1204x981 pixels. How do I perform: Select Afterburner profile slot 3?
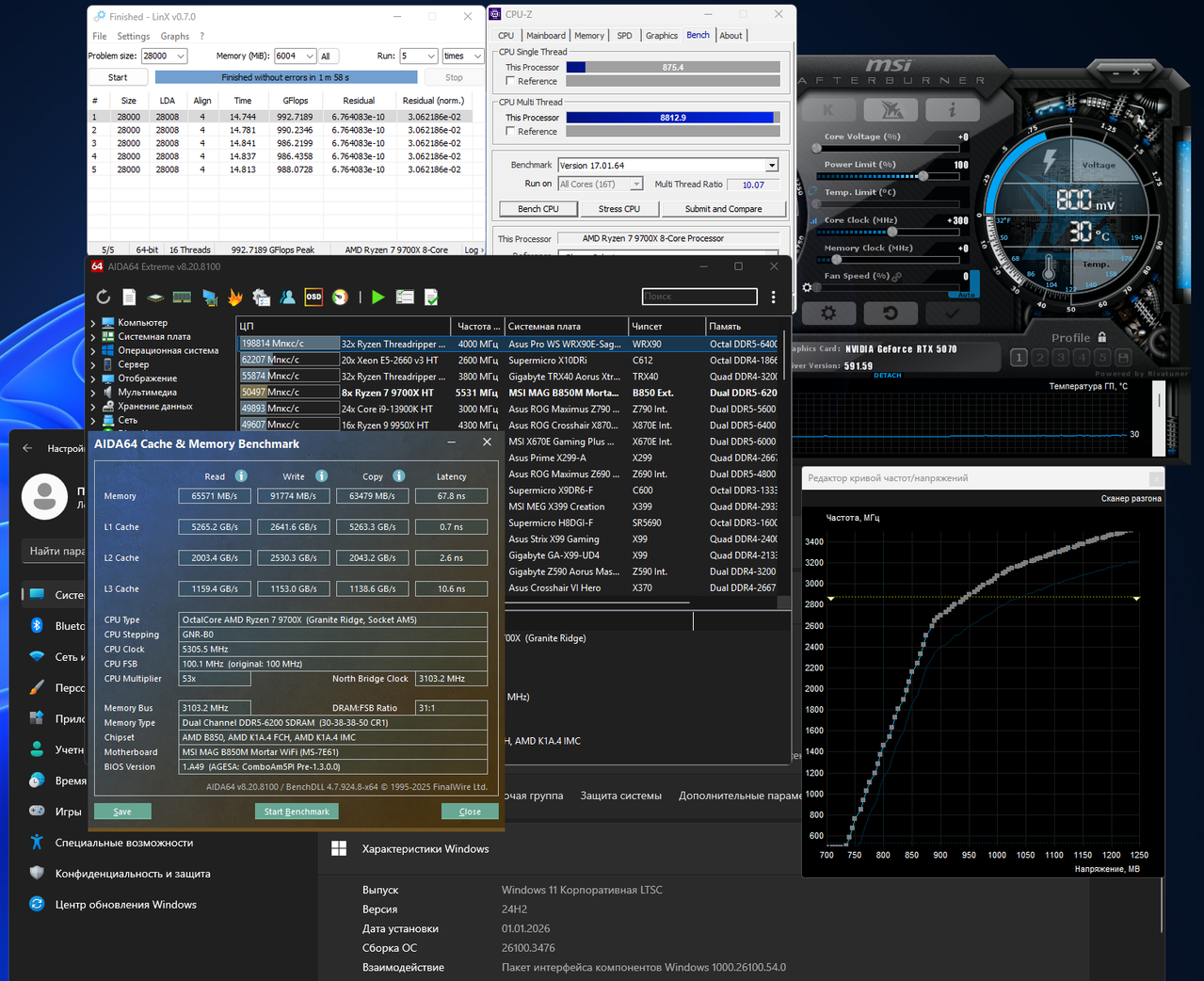1061,358
